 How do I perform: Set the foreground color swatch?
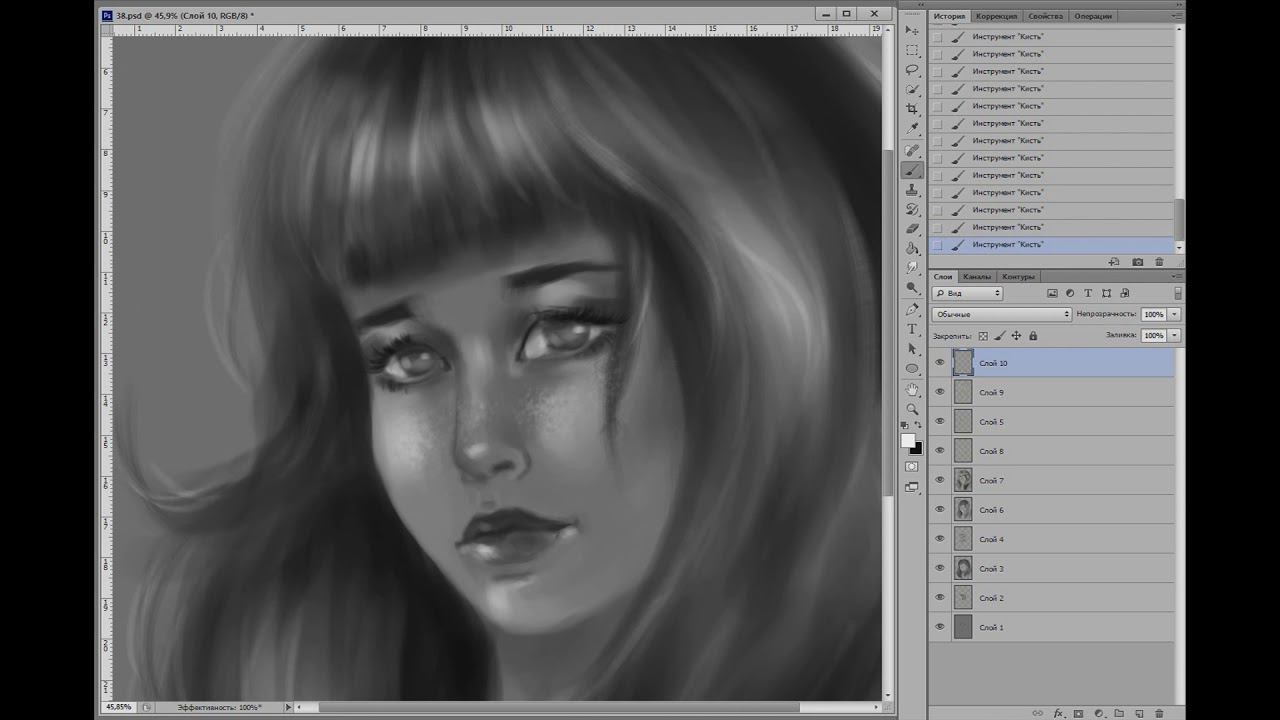(x=908, y=440)
